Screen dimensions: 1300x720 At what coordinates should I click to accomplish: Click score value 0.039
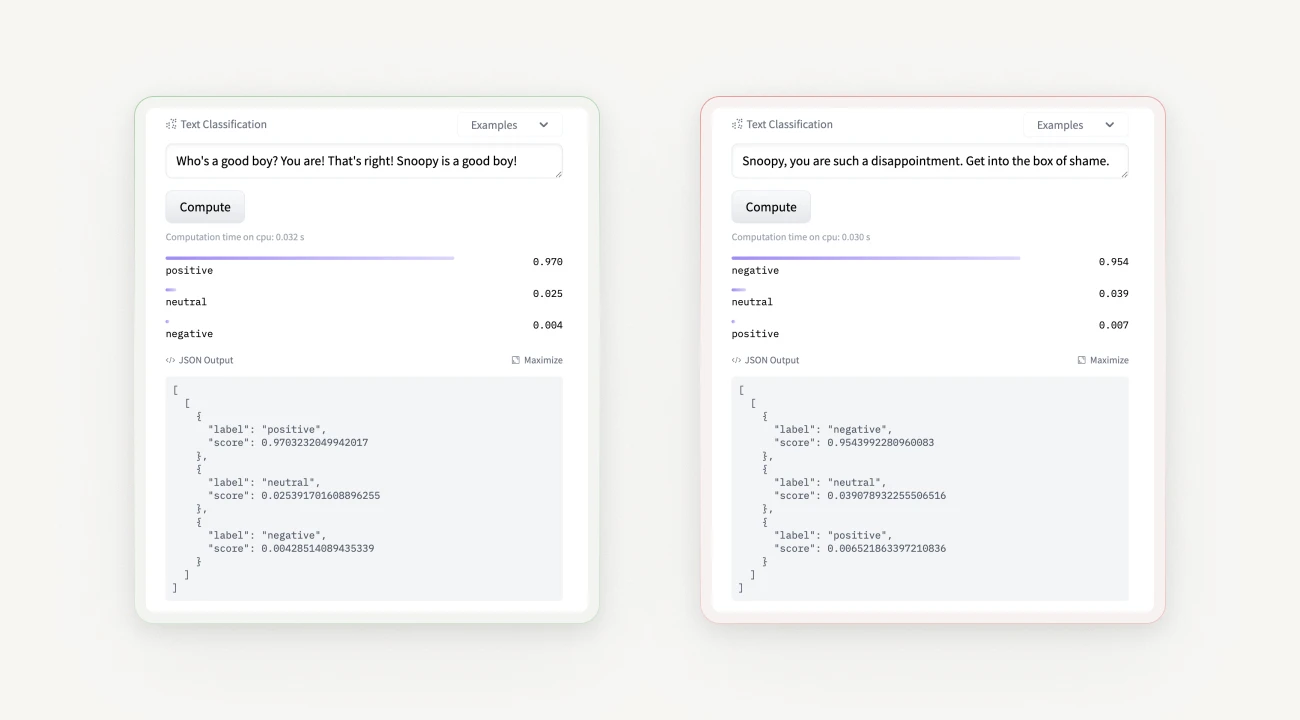coord(1113,294)
